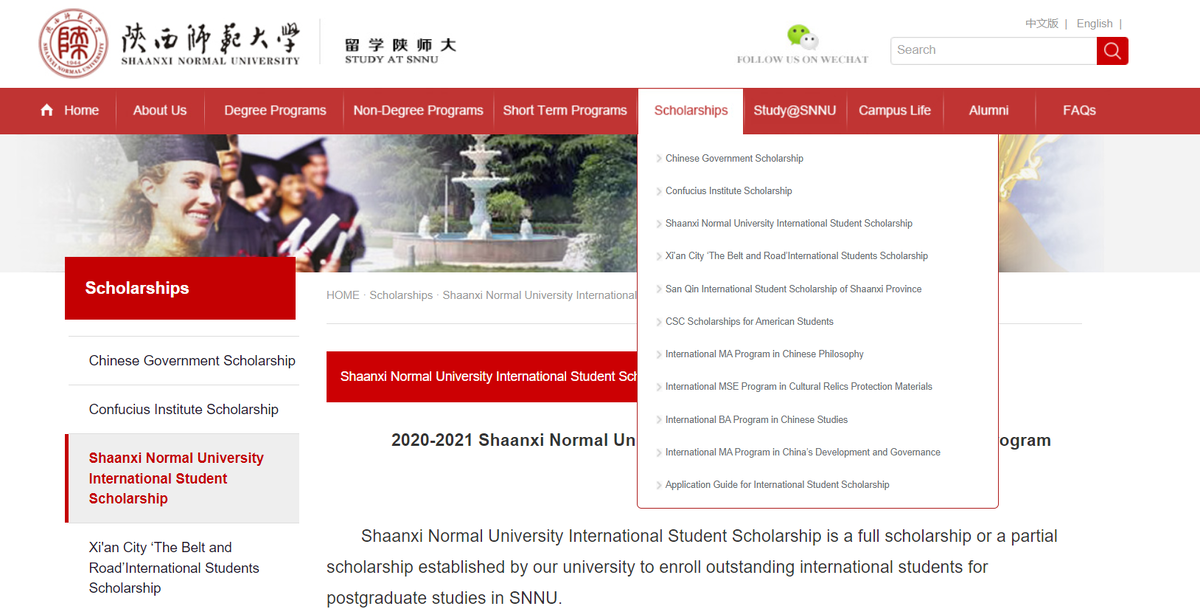
Task: Click the graduates fountain banner image
Action: coord(318,203)
